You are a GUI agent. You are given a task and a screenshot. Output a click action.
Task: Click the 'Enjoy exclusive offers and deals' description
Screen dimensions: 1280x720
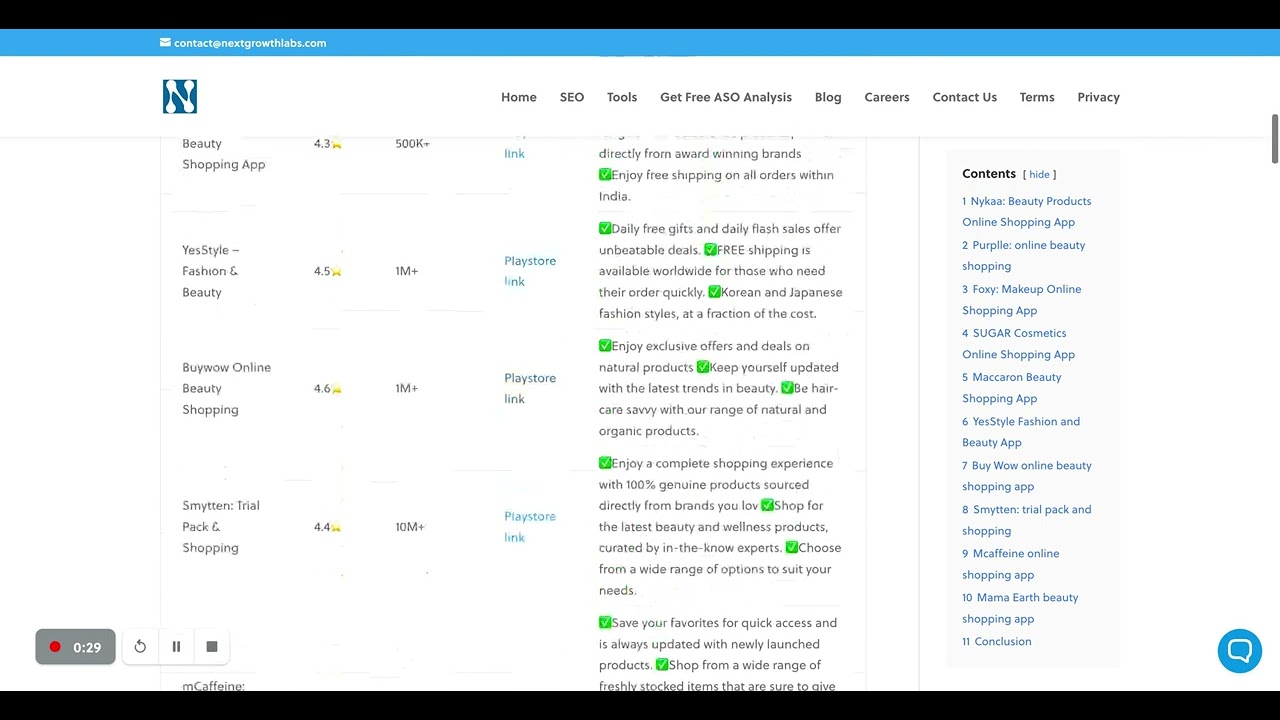click(x=719, y=388)
